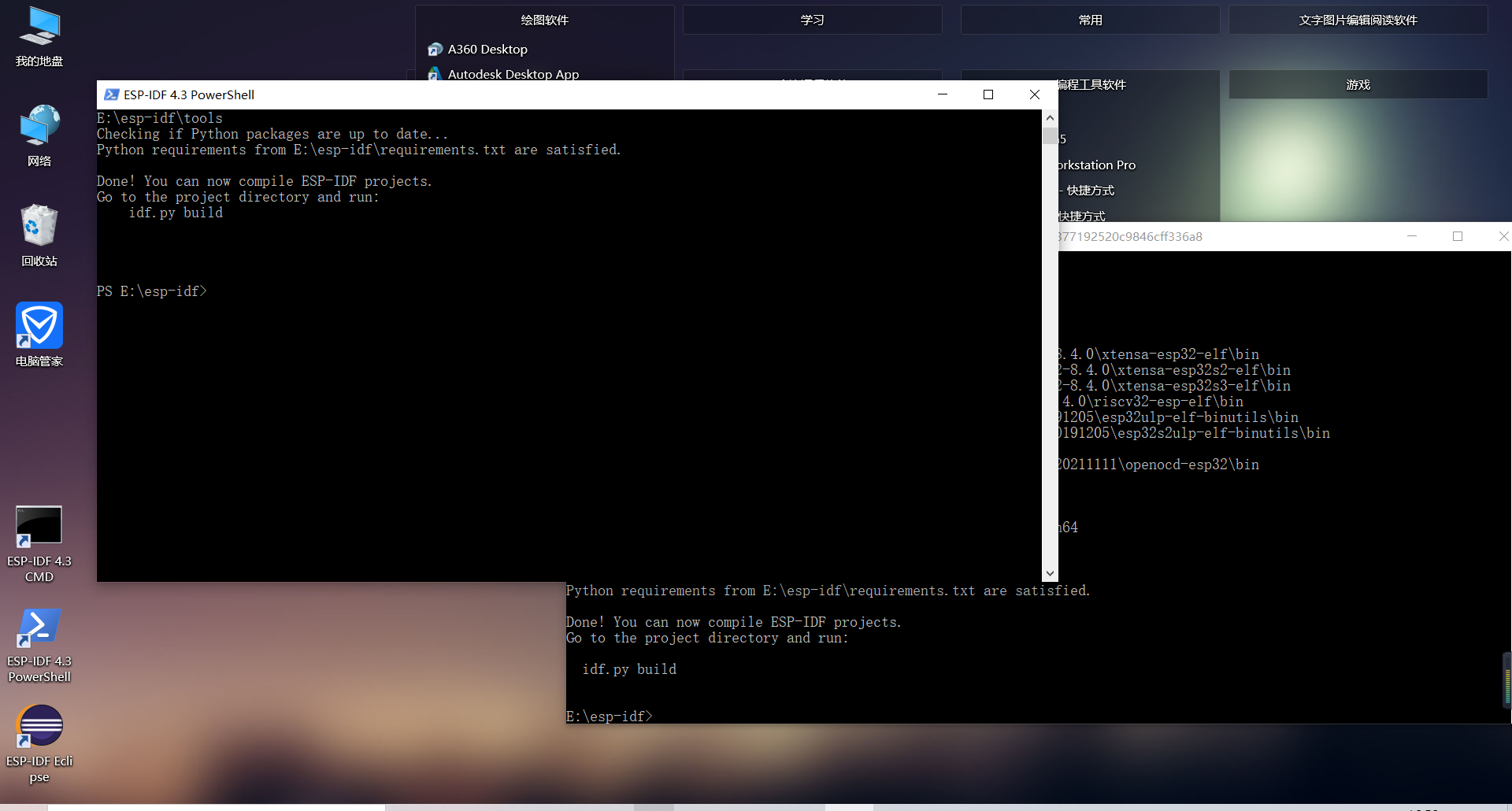
Task: Click 'idf.py build' text in CMD window
Action: click(x=629, y=669)
